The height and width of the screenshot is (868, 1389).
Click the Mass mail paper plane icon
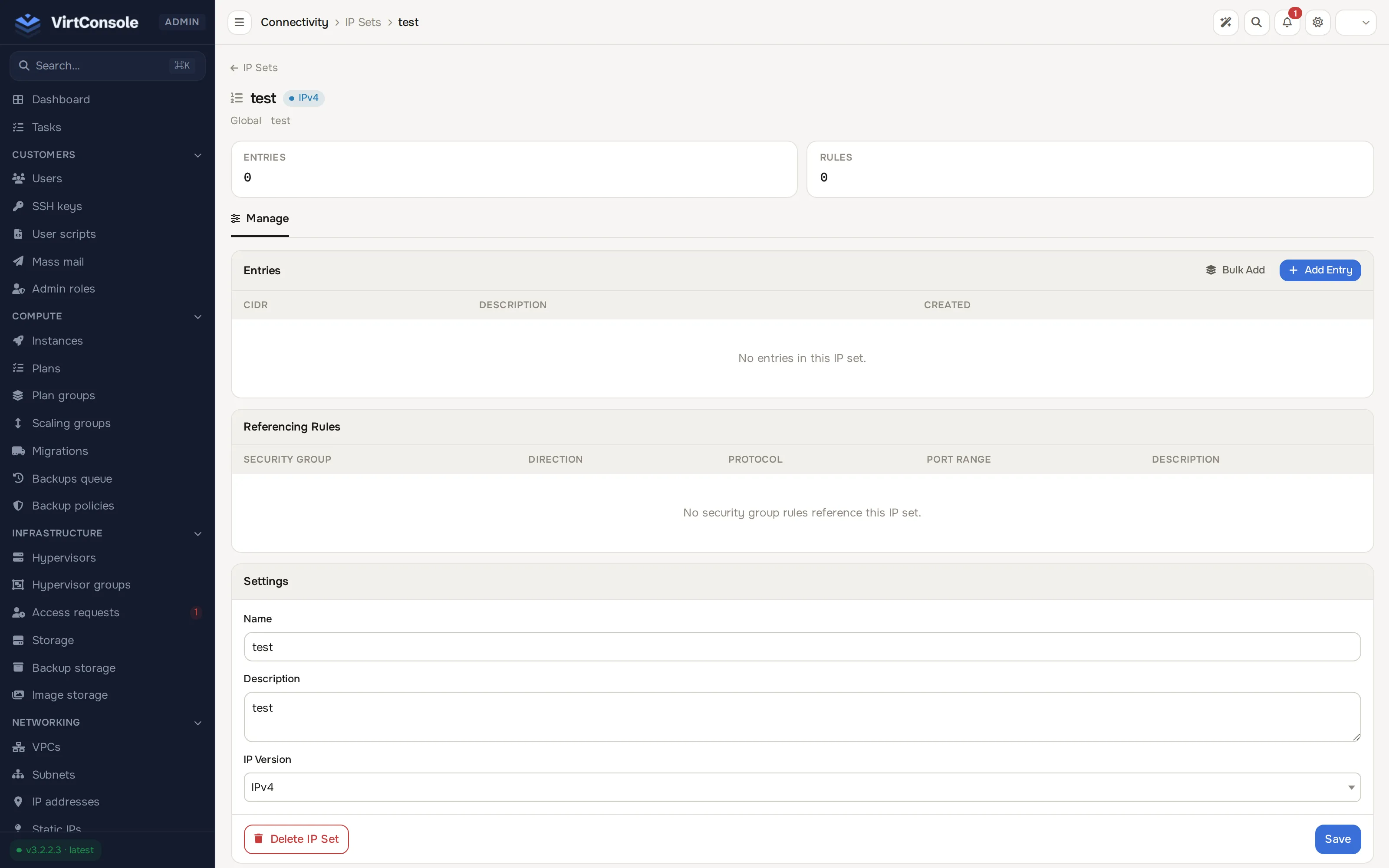pyautogui.click(x=18, y=261)
